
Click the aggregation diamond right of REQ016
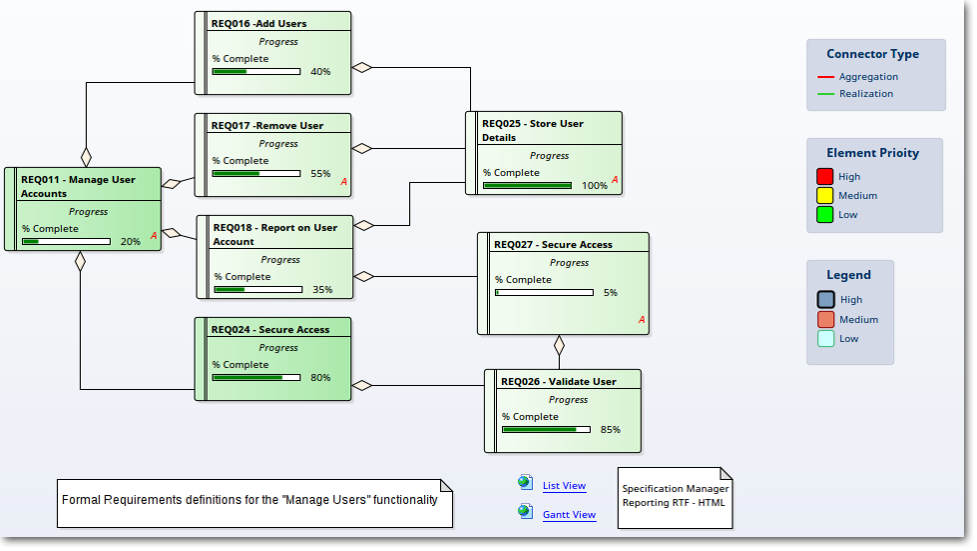[362, 68]
